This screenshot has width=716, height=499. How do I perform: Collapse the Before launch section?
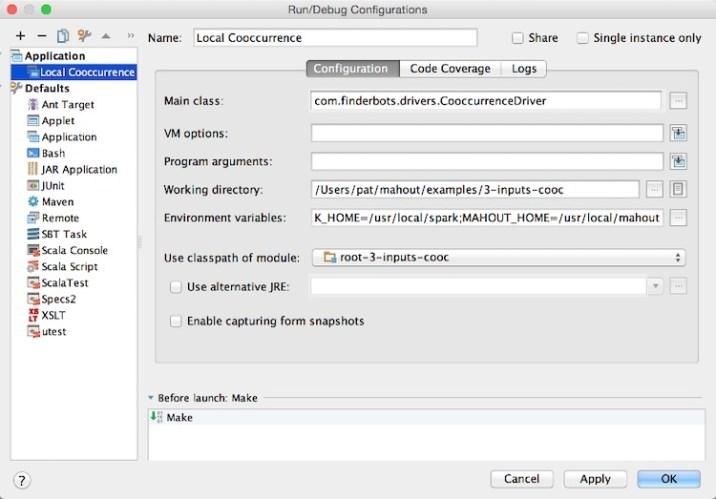151,398
